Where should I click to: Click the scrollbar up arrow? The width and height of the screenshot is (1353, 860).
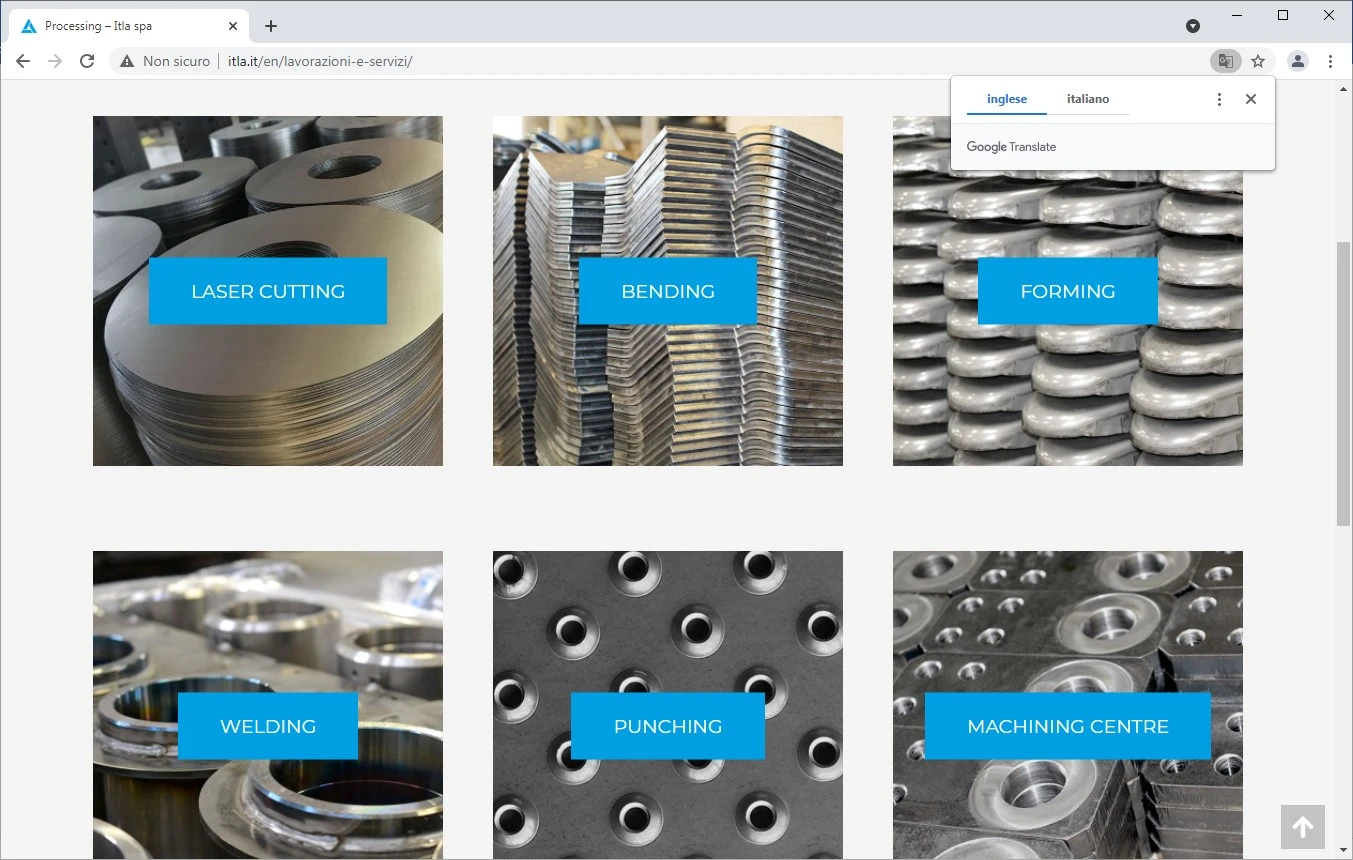click(x=1344, y=88)
